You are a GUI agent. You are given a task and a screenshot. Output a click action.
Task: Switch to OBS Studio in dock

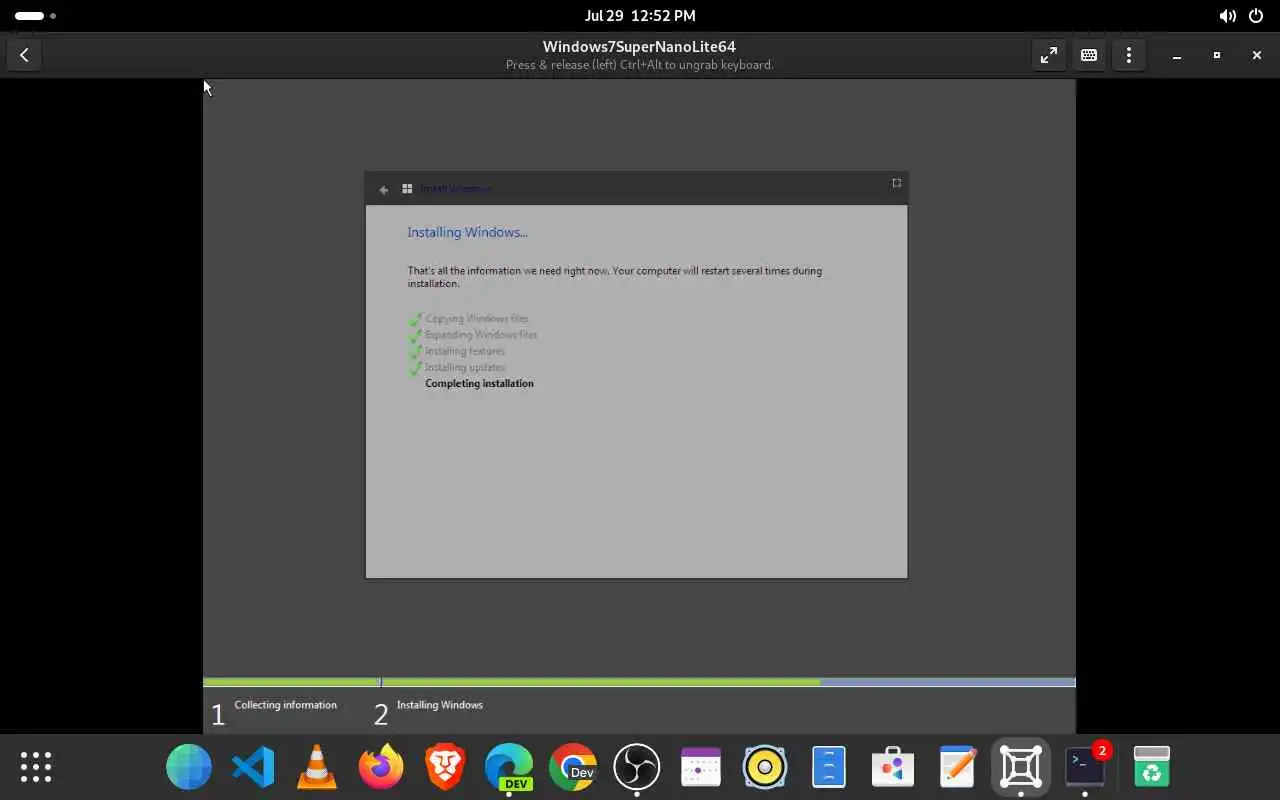(637, 767)
